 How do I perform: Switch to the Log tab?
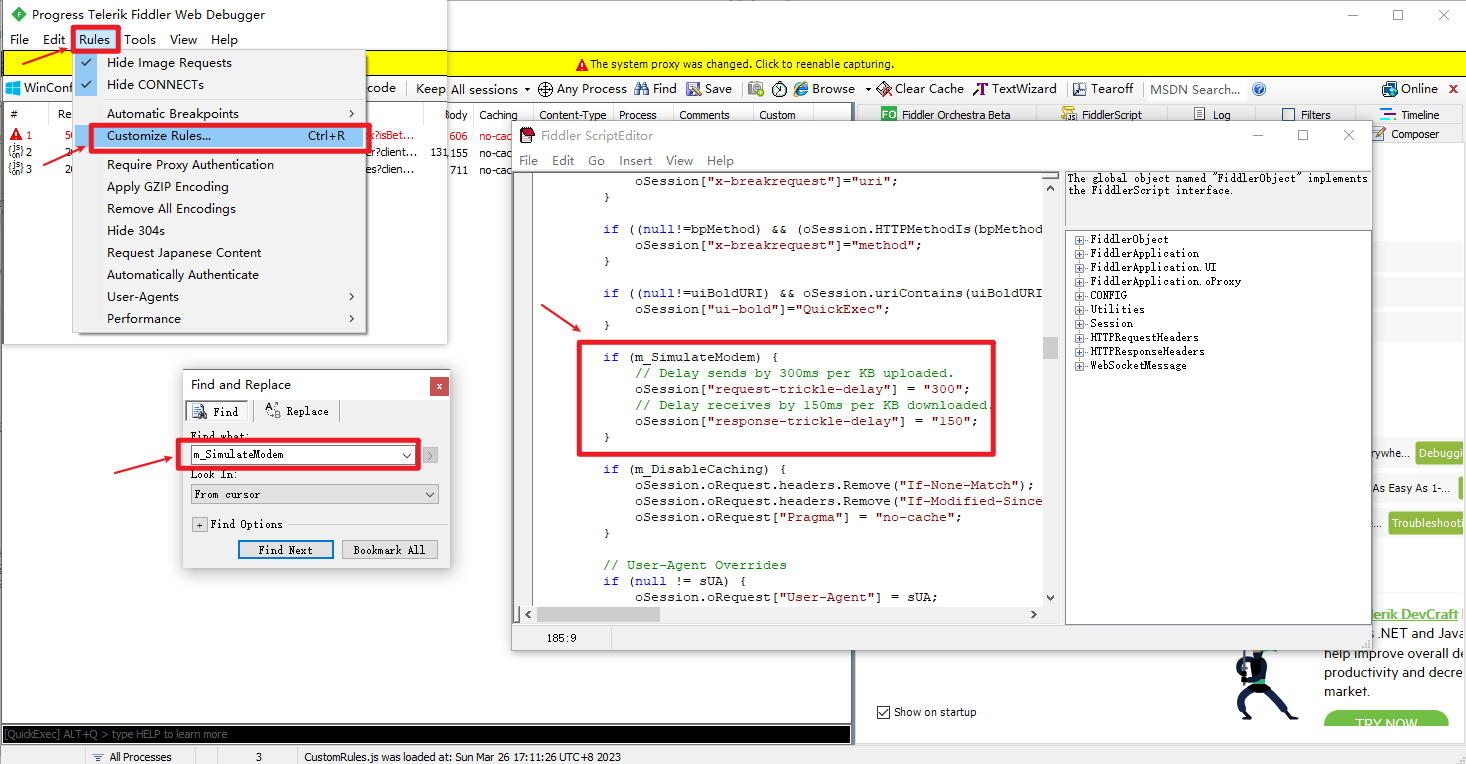pyautogui.click(x=1212, y=115)
